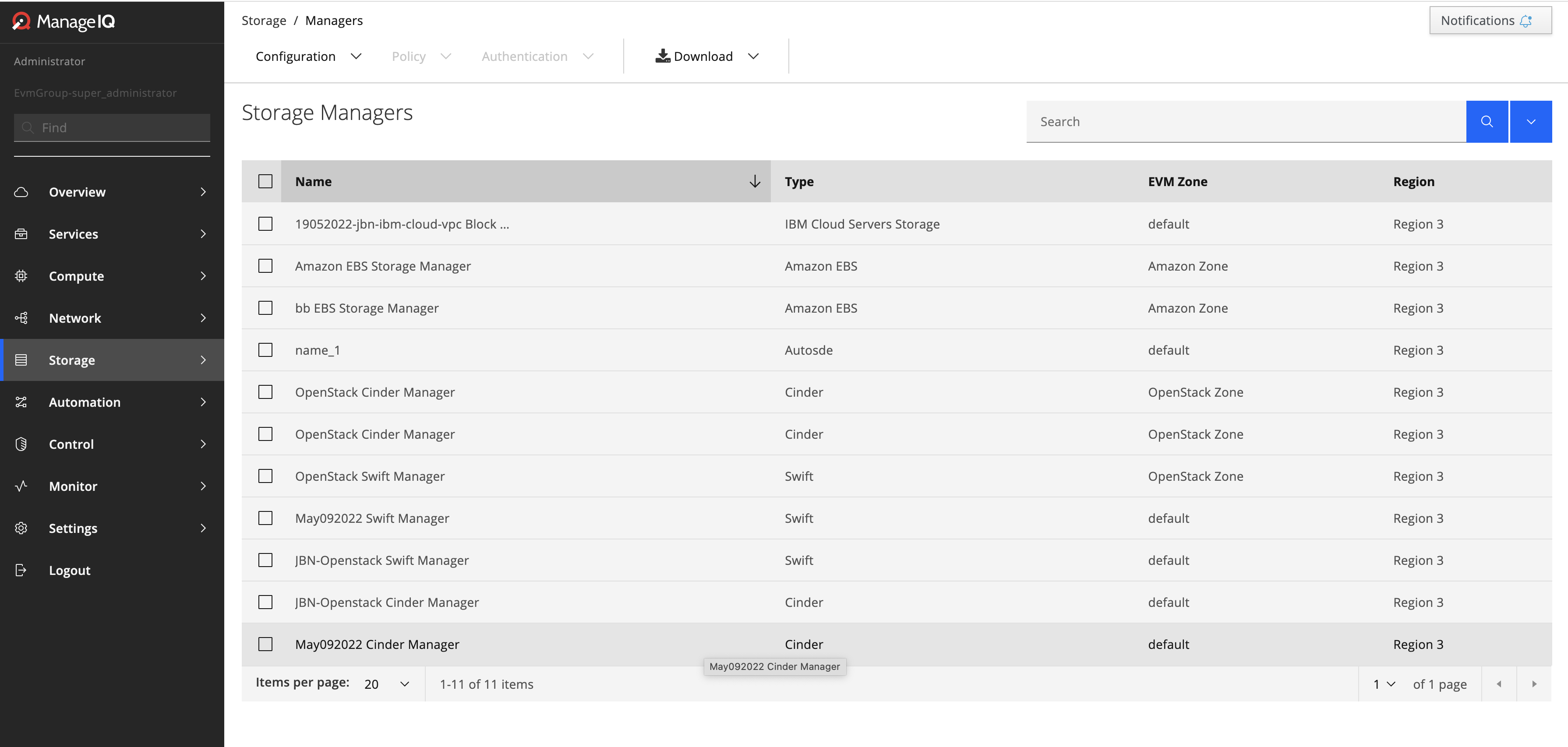1568x747 pixels.
Task: Click the Logout icon in sidebar
Action: tap(21, 570)
